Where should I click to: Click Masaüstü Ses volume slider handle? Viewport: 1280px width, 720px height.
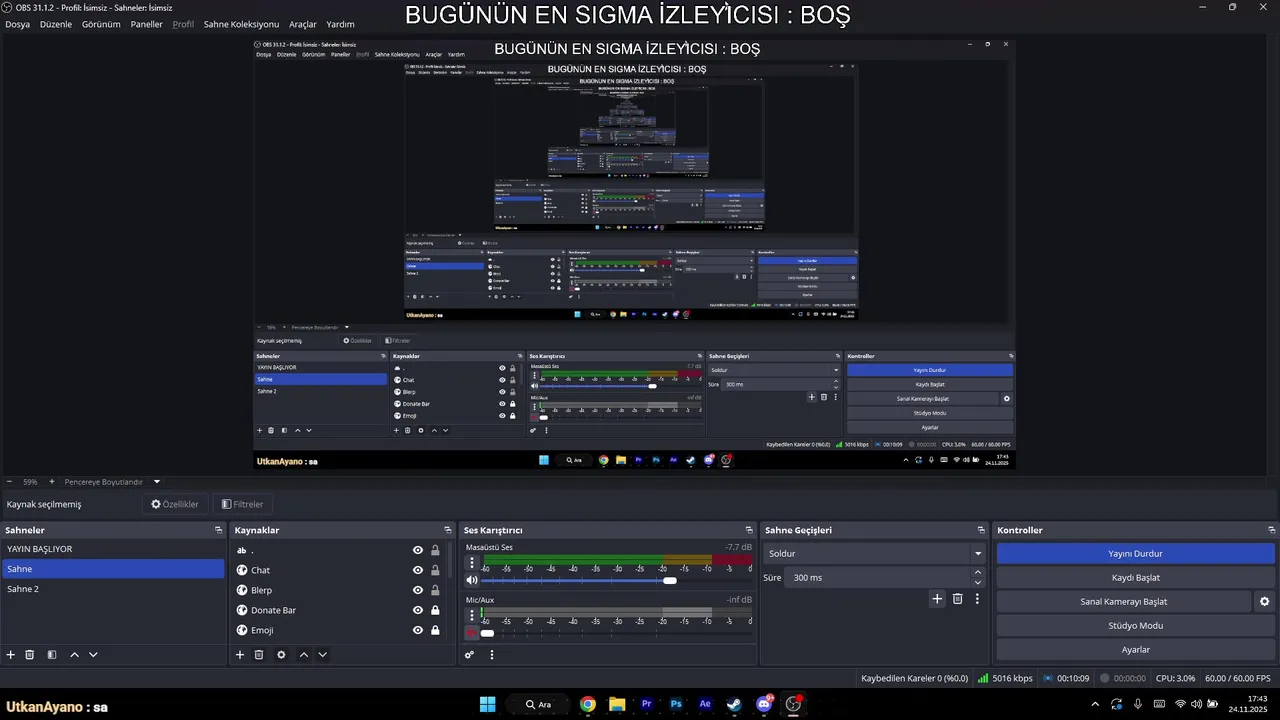tap(670, 581)
